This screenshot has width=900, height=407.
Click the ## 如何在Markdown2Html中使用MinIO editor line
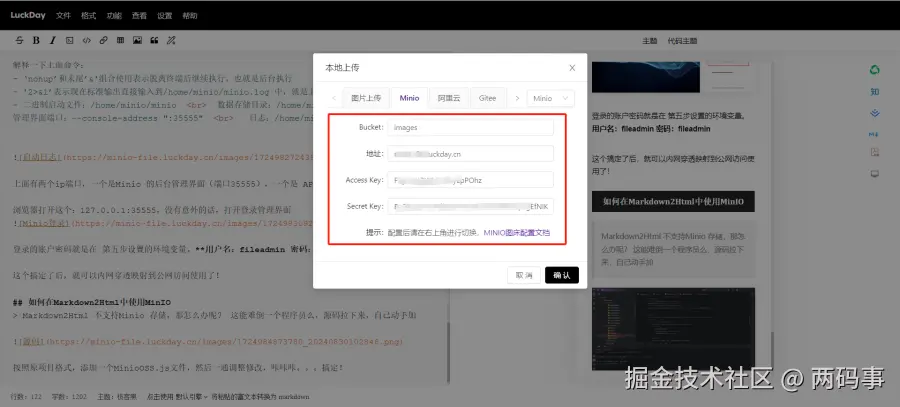pyautogui.click(x=92, y=302)
